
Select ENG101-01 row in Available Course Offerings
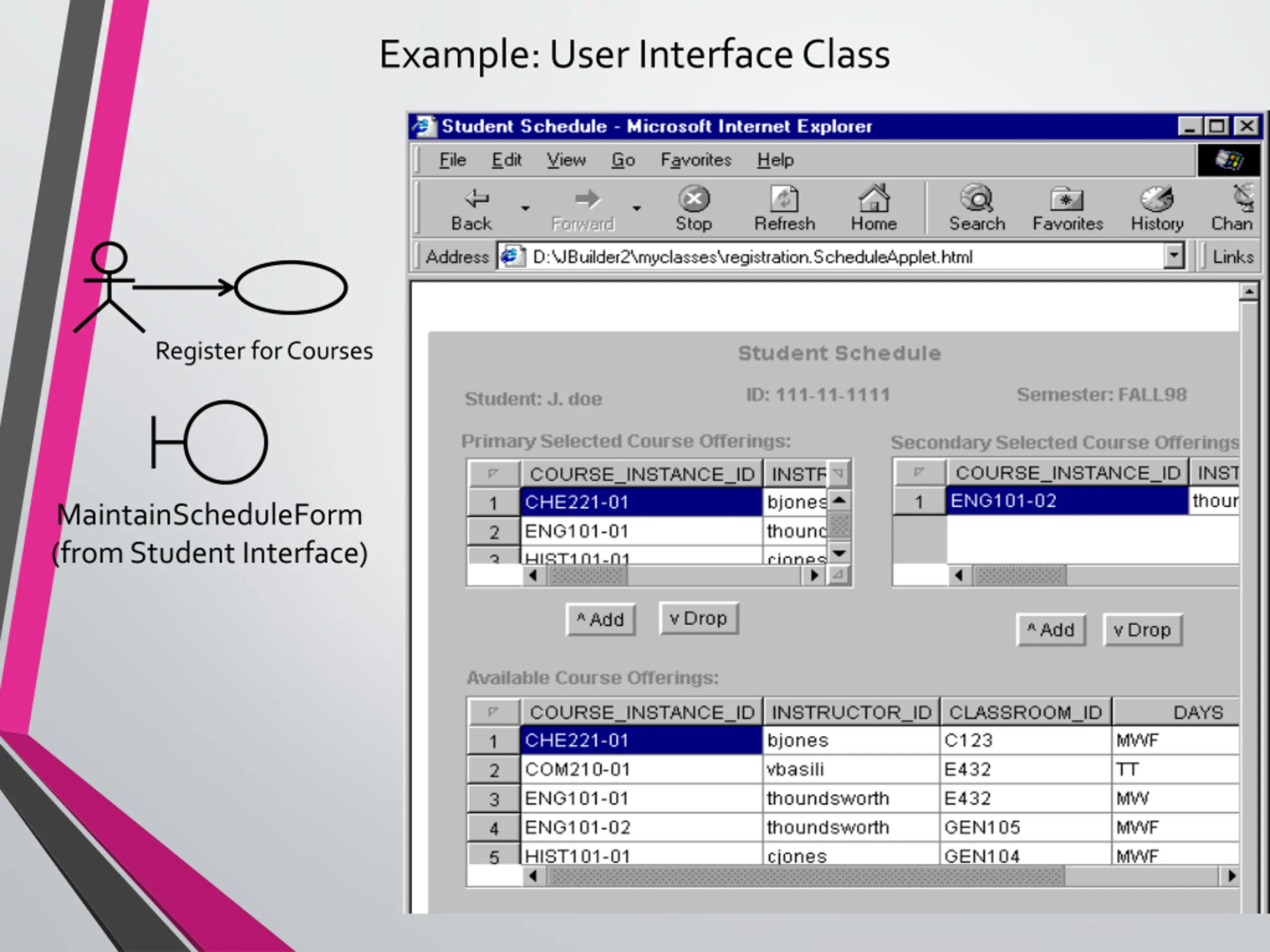[x=641, y=799]
